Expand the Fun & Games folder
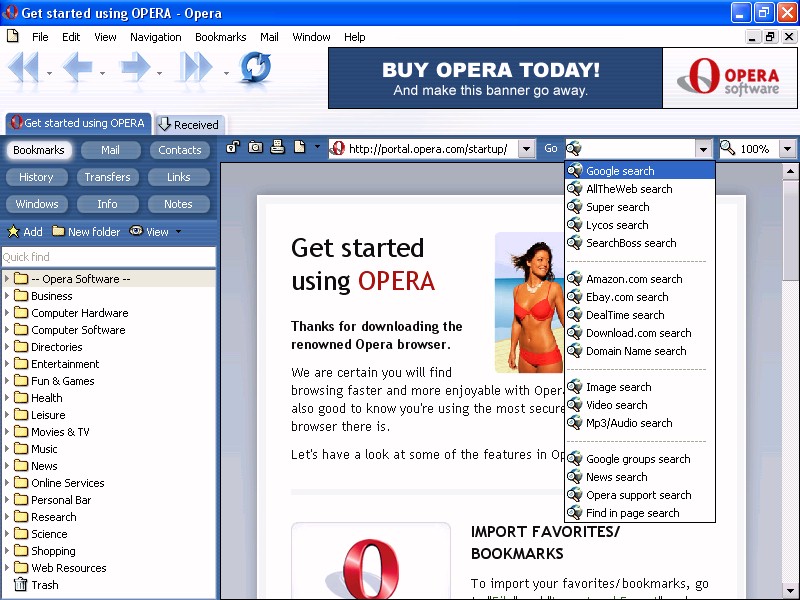Viewport: 800px width, 600px height. pyautogui.click(x=7, y=380)
